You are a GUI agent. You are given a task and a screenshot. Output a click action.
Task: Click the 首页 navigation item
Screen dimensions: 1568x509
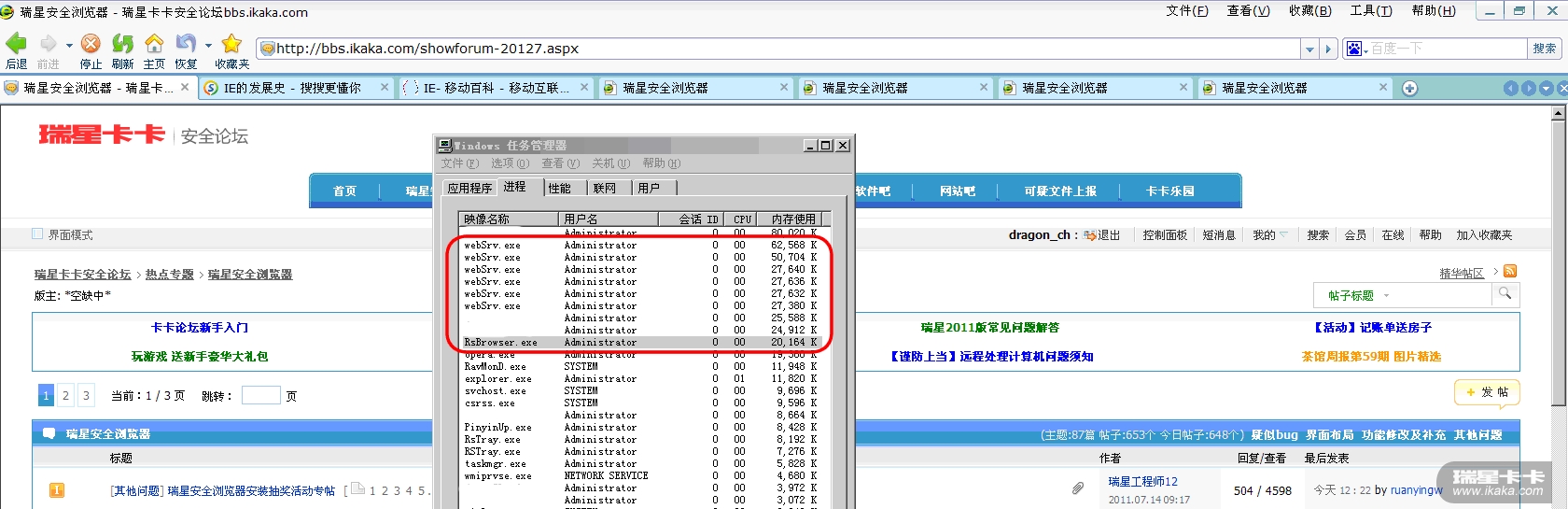point(344,191)
